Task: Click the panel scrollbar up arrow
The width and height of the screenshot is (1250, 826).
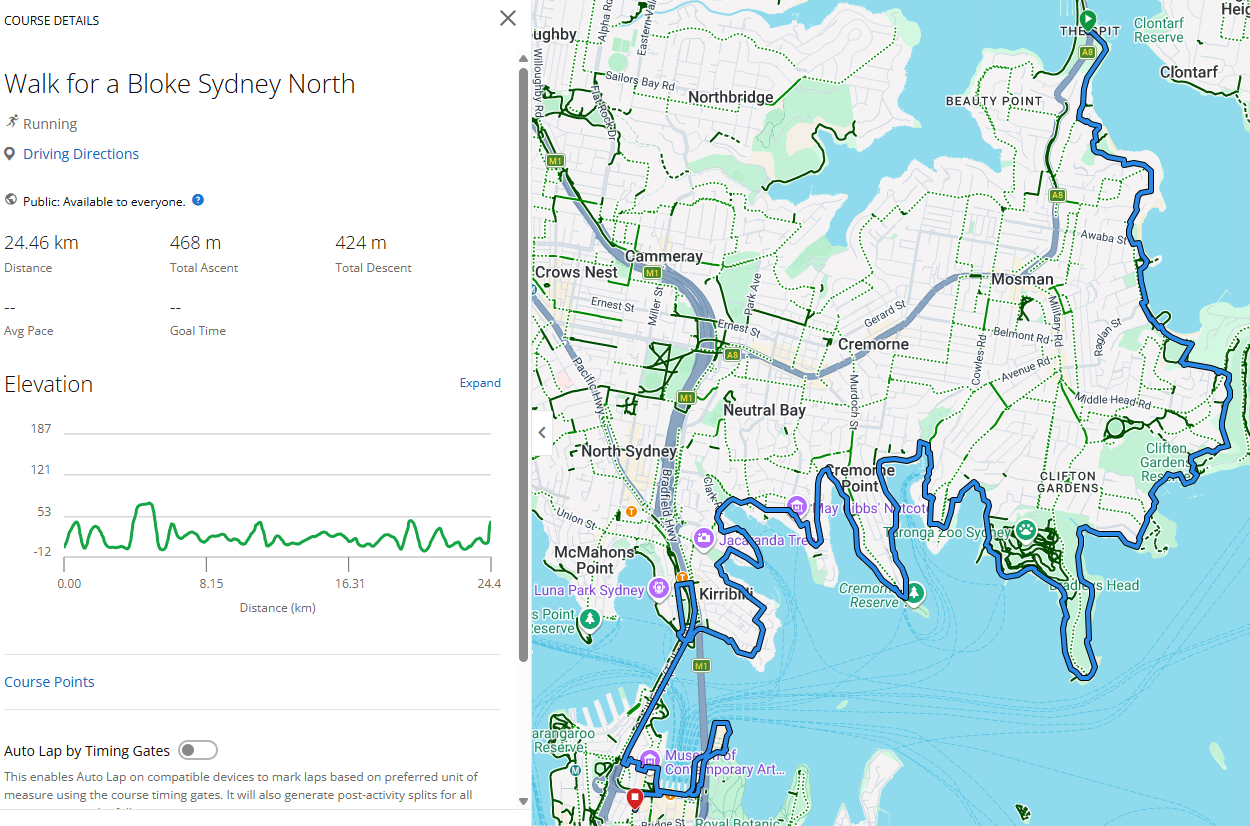Action: tap(523, 59)
